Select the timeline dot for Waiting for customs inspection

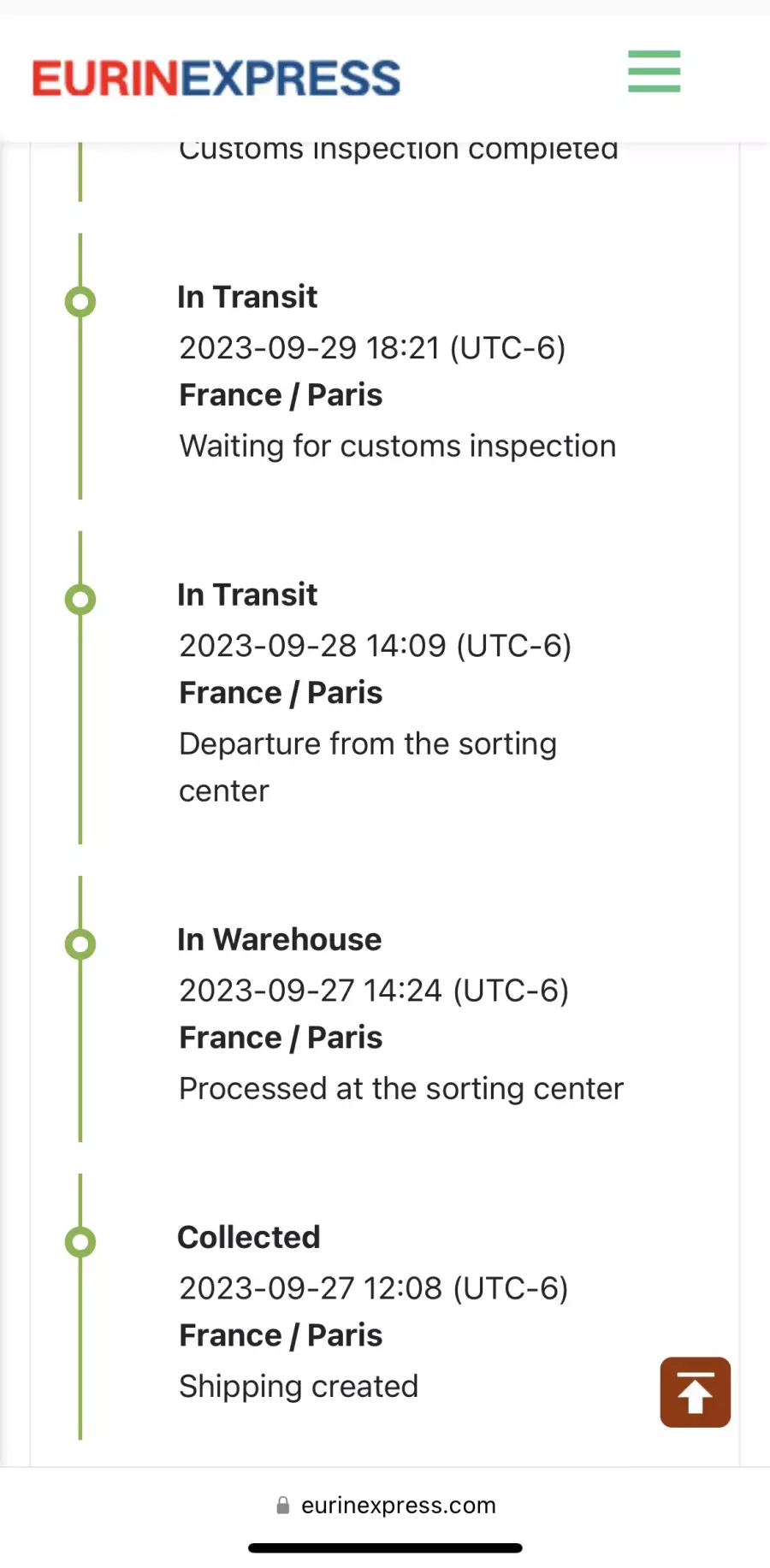(x=80, y=301)
